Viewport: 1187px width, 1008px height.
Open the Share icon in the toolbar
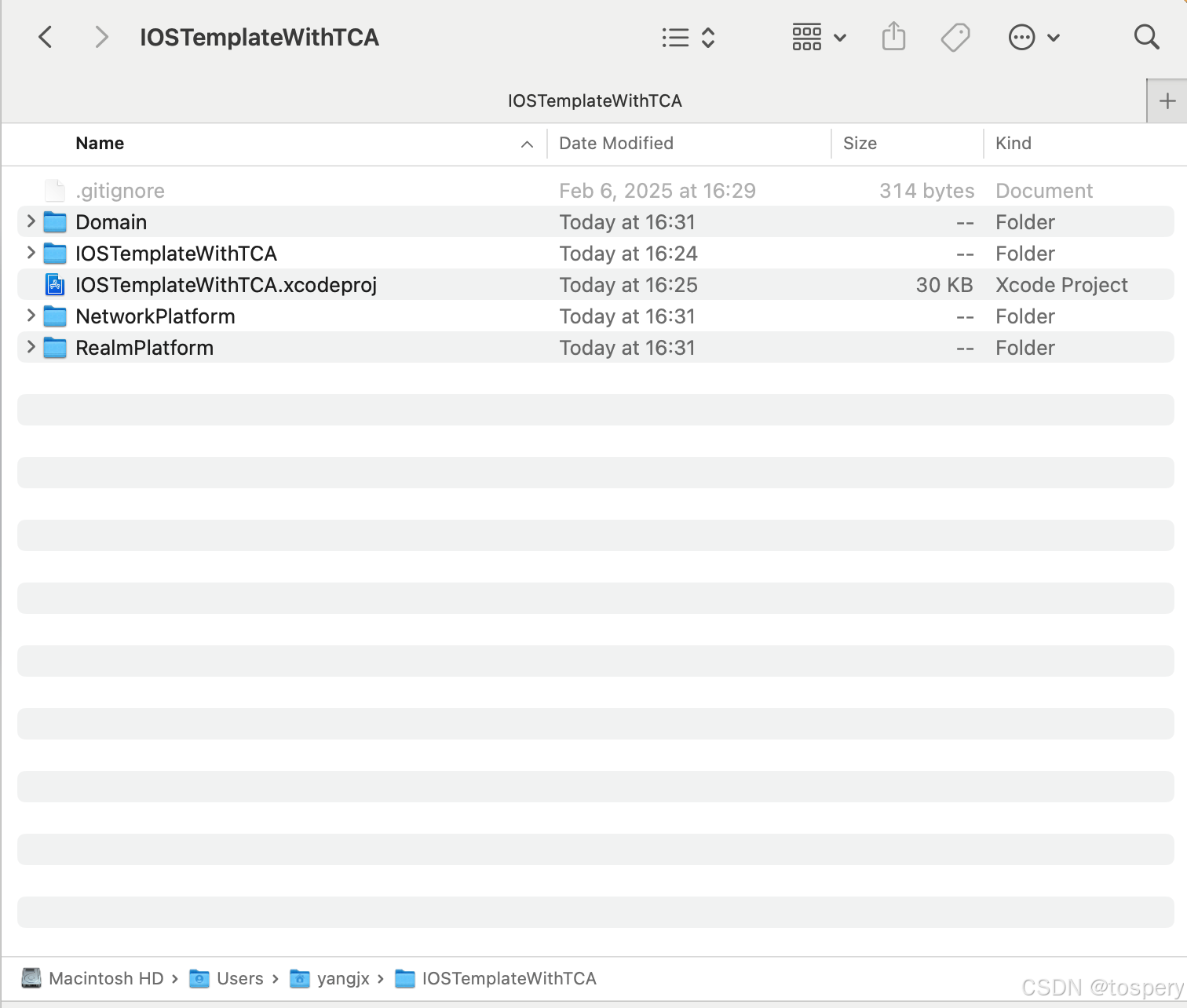pyautogui.click(x=893, y=36)
